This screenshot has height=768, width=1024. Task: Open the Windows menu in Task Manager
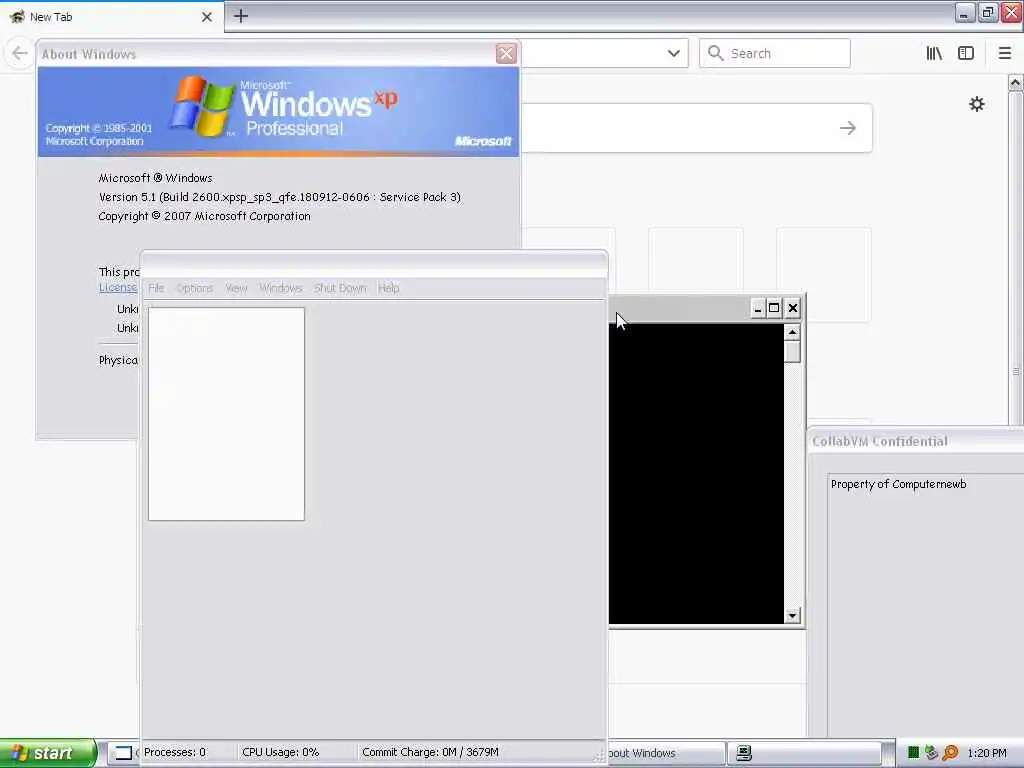(281, 288)
